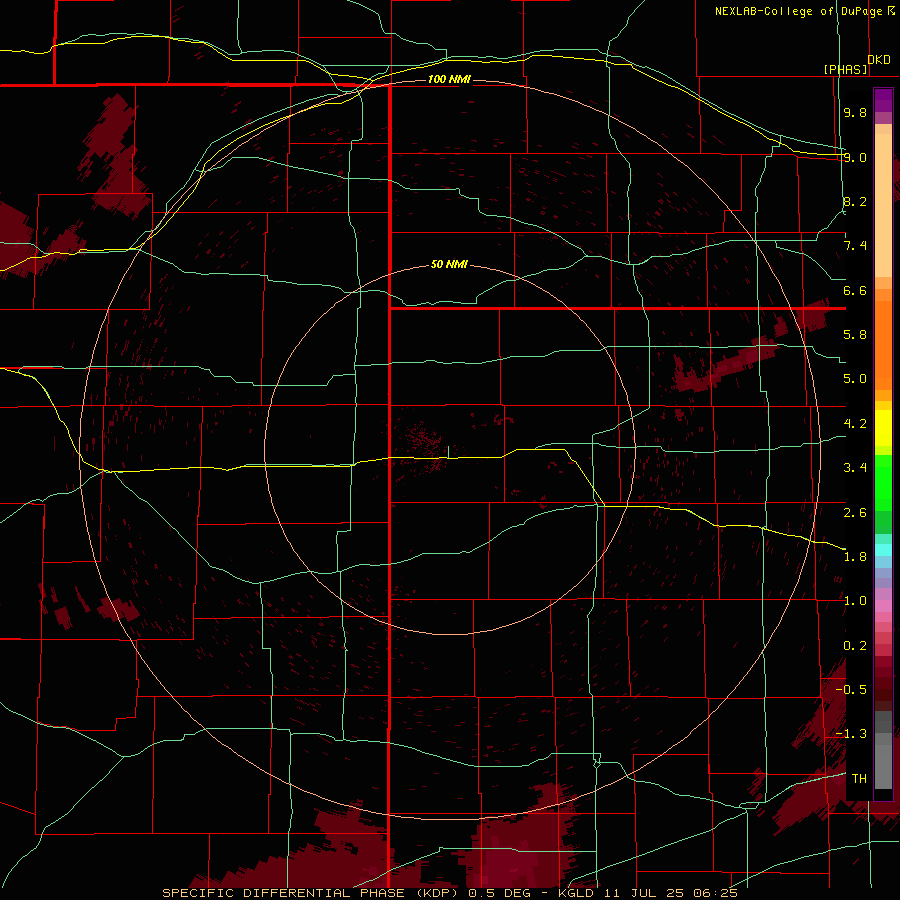
Task: Click the 5.0 scale value
Action: (x=855, y=379)
